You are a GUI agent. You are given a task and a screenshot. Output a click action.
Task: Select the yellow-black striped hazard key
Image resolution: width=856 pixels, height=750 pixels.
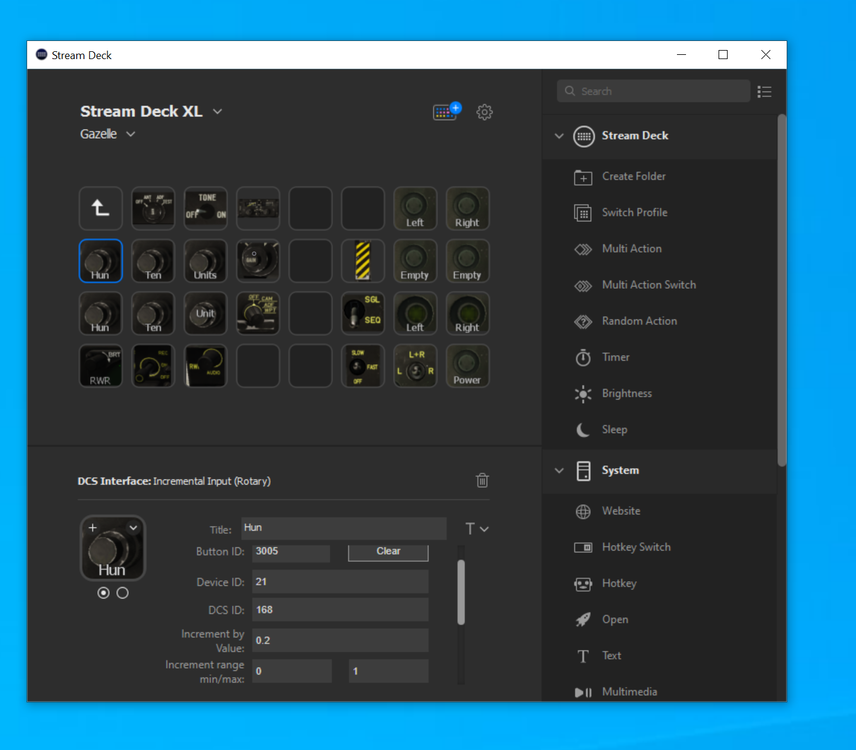tap(363, 261)
